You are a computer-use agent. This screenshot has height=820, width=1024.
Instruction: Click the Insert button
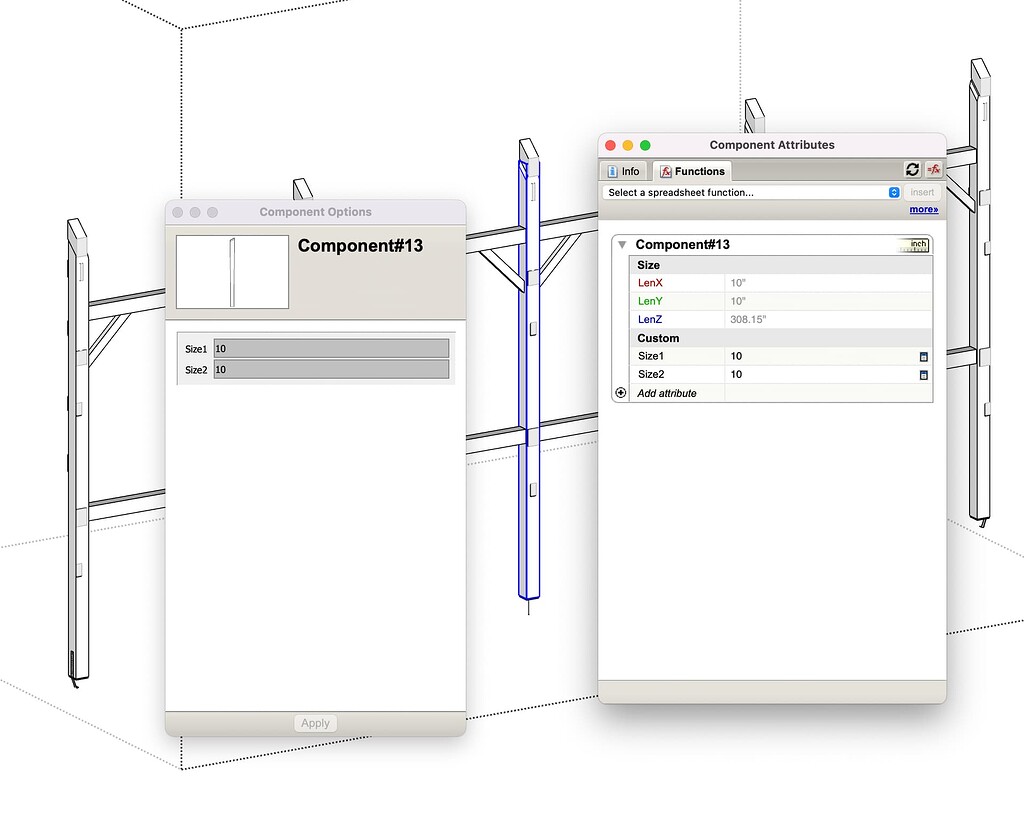pos(921,192)
